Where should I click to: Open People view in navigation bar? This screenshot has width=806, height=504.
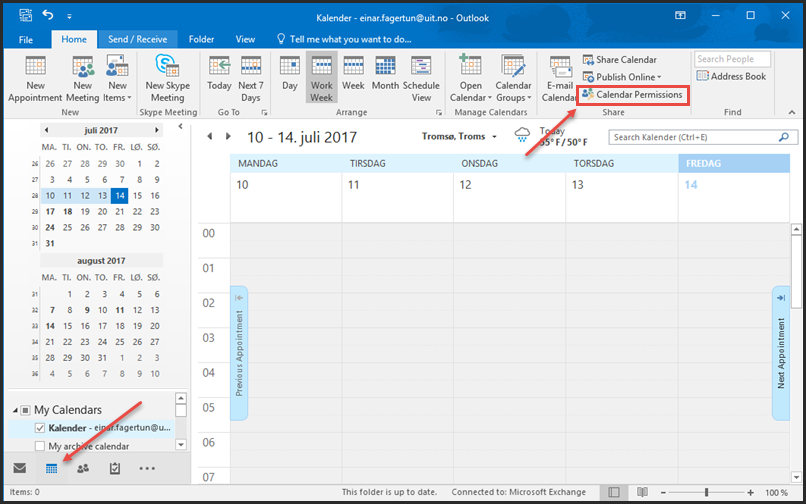[83, 468]
